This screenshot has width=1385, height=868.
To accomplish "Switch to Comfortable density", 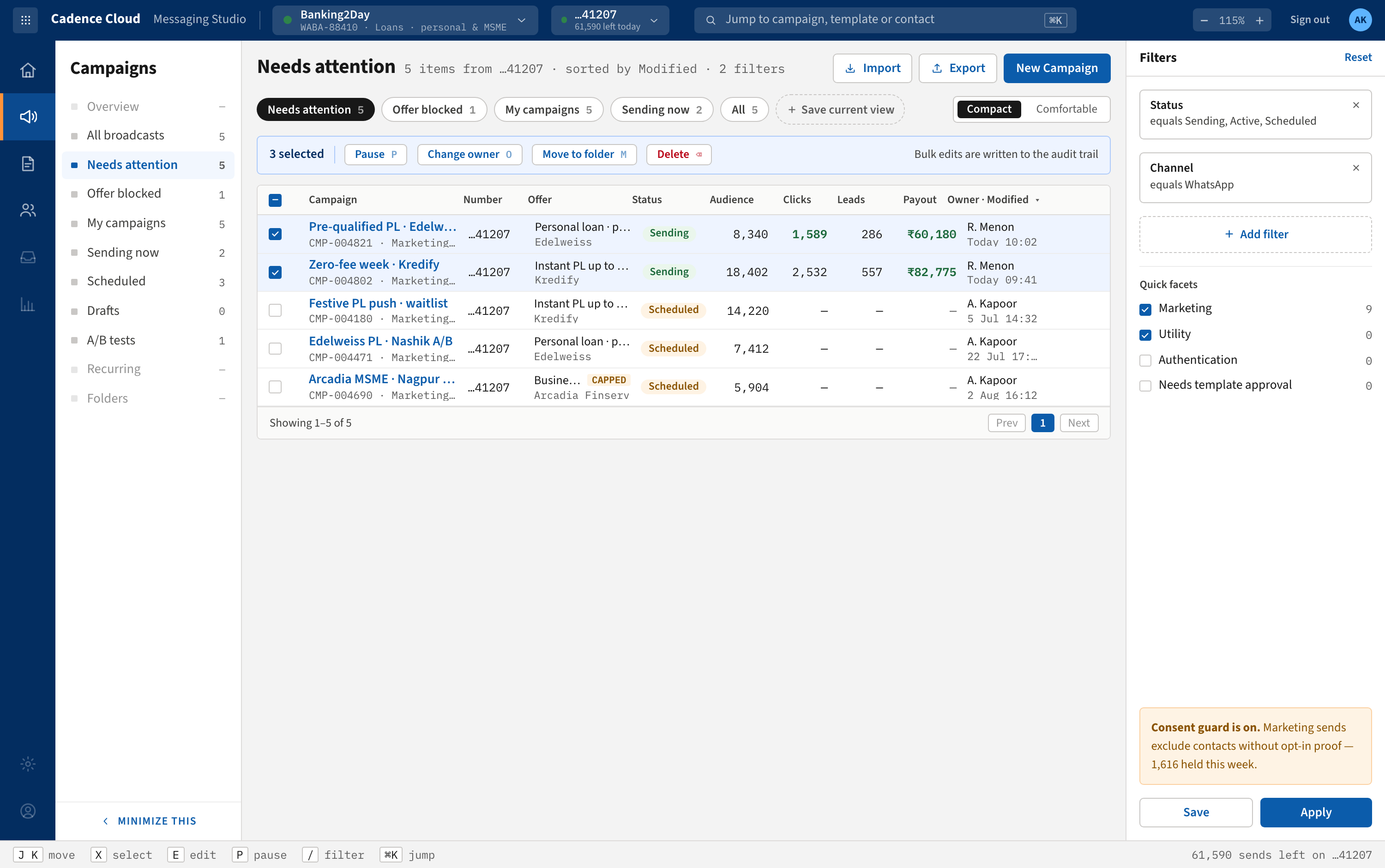I will tap(1066, 109).
